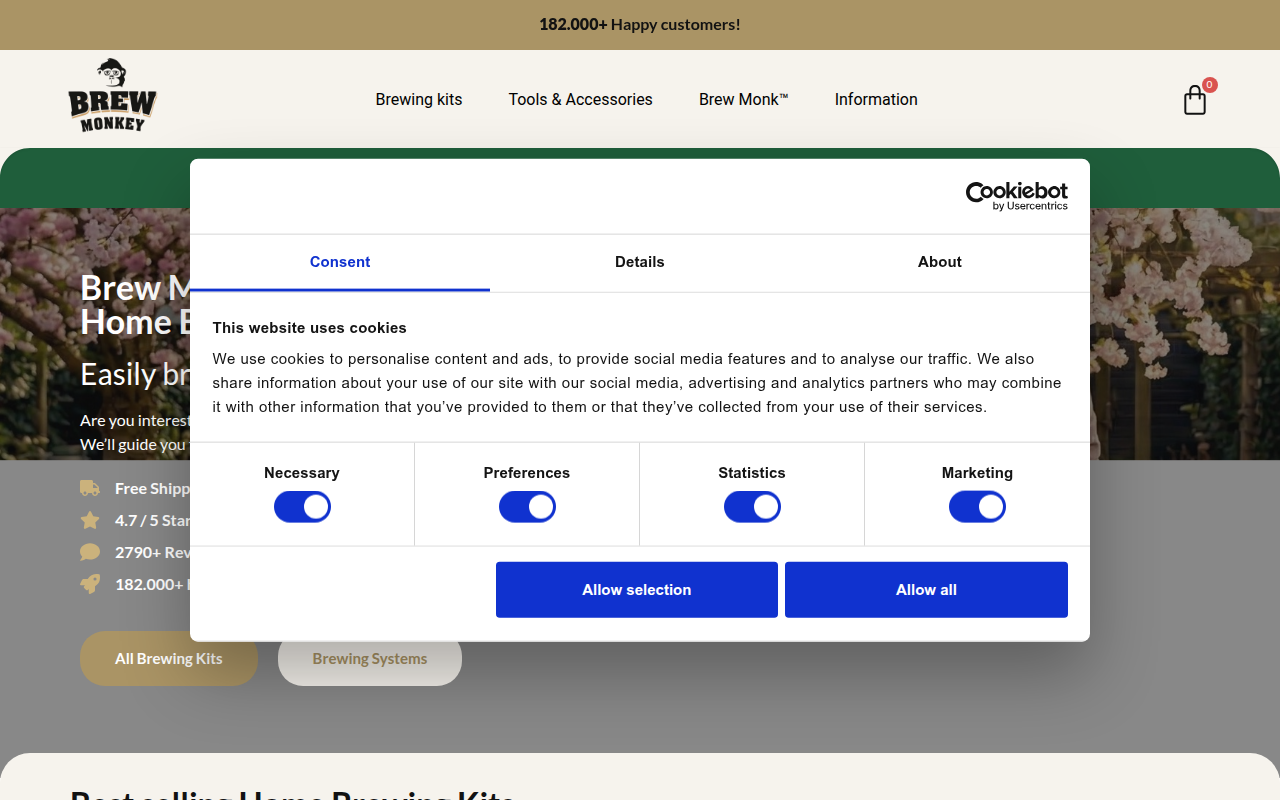This screenshot has height=800, width=1280.
Task: Open the shopping cart bag icon
Action: pos(1195,100)
